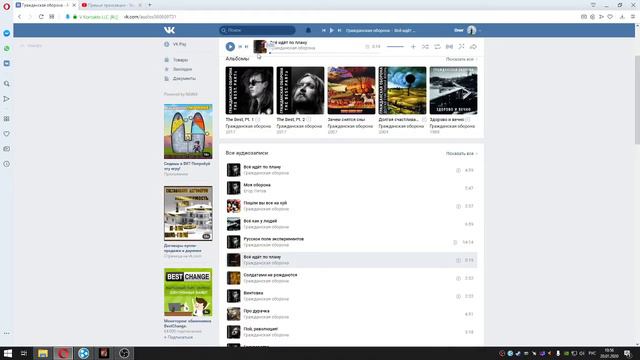Show all audio recordings via Показать все

[x=461, y=153]
